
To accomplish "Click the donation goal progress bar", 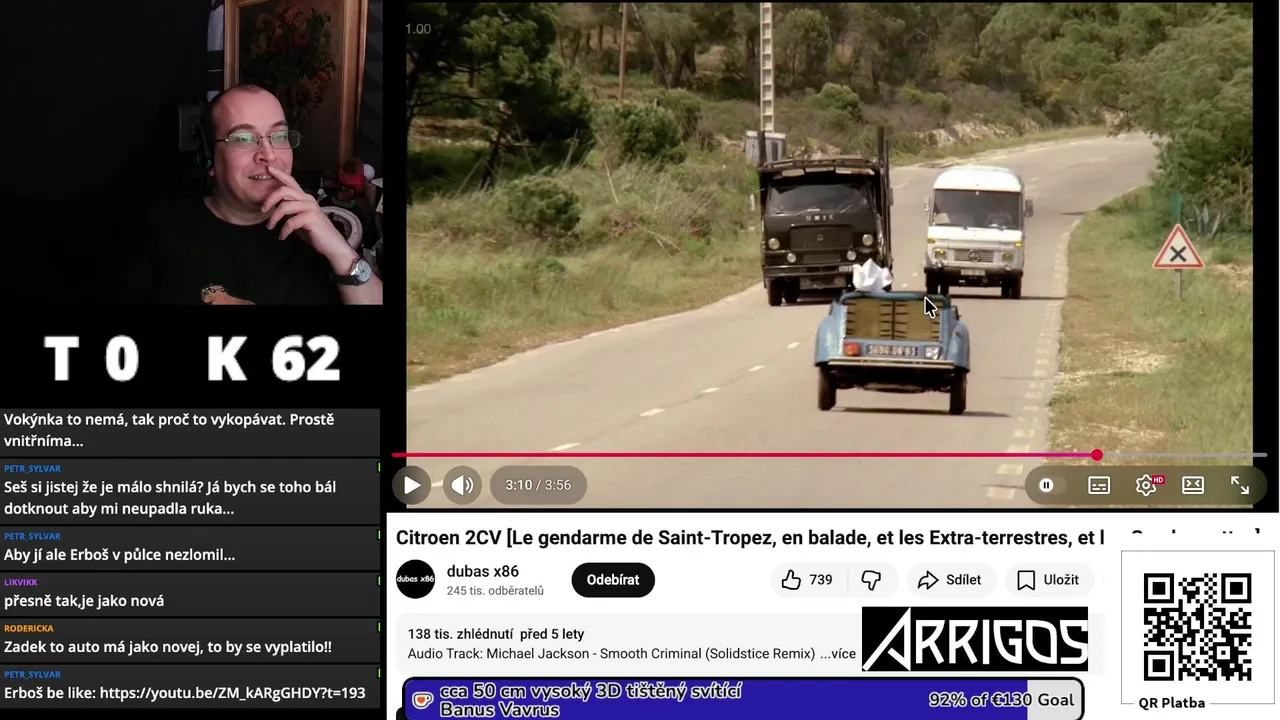I will coord(743,699).
